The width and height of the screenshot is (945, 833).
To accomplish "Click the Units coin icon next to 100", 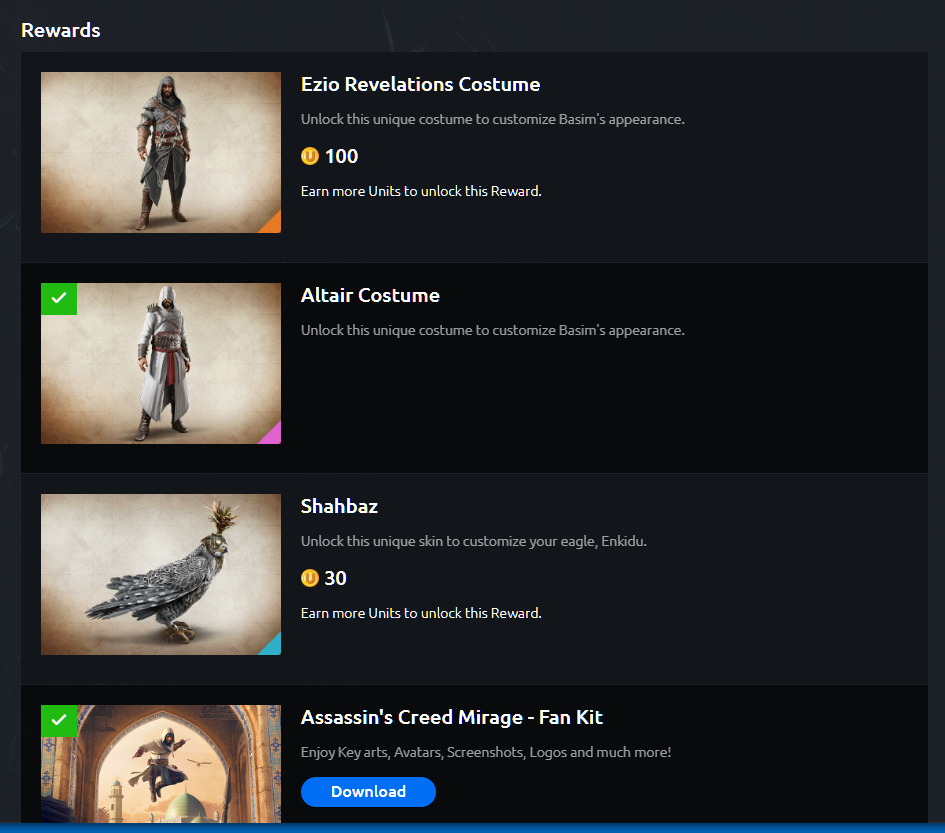I will [x=310, y=156].
